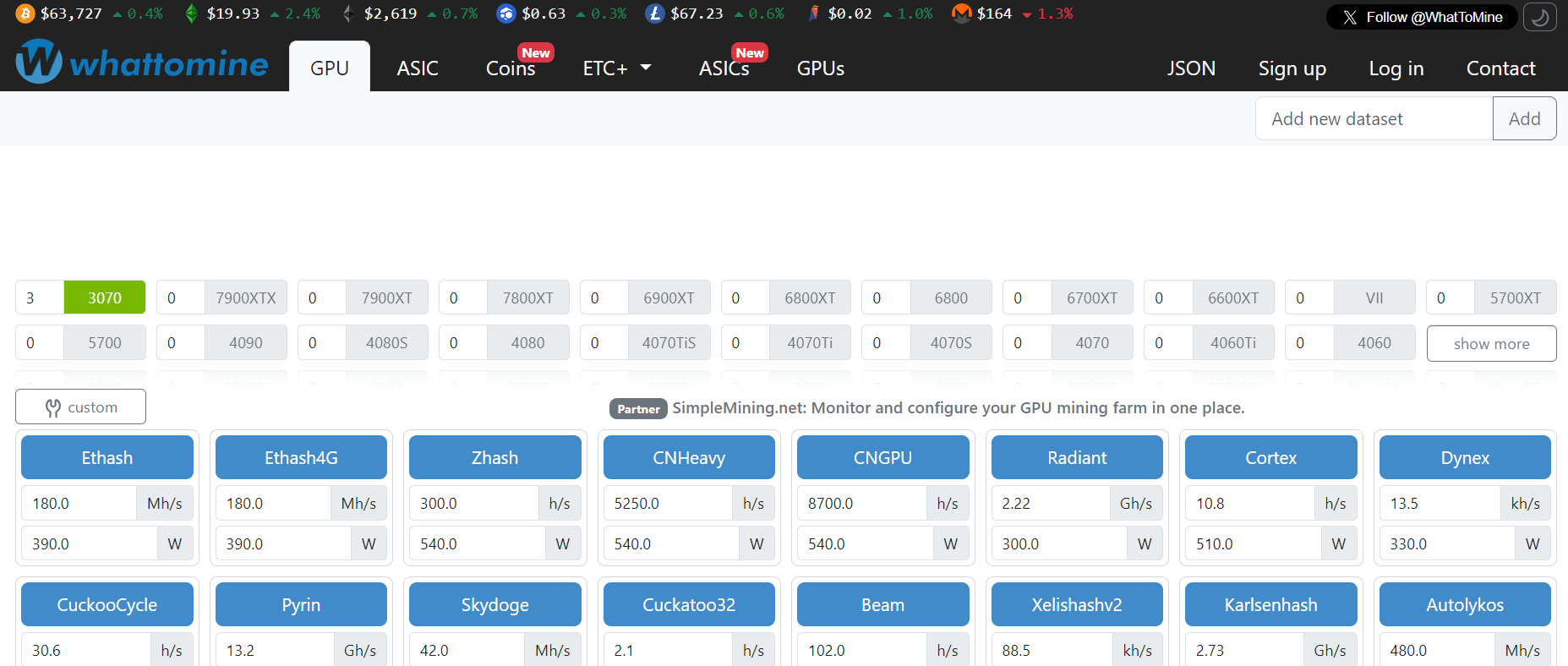Image resolution: width=1568 pixels, height=666 pixels.
Task: Click the Follow @WhatToMine button
Action: [1422, 17]
